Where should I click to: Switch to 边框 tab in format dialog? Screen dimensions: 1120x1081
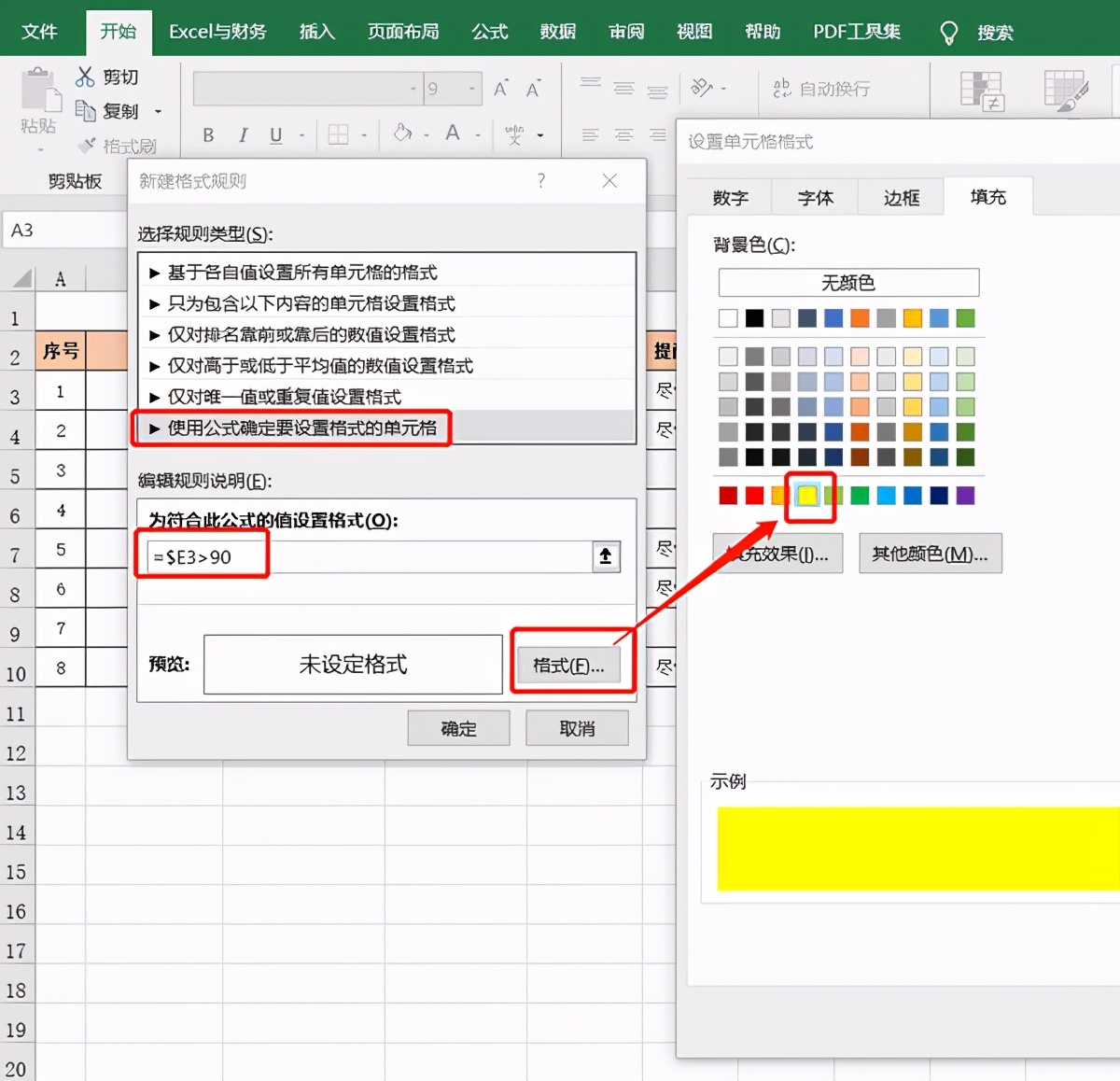click(x=902, y=198)
